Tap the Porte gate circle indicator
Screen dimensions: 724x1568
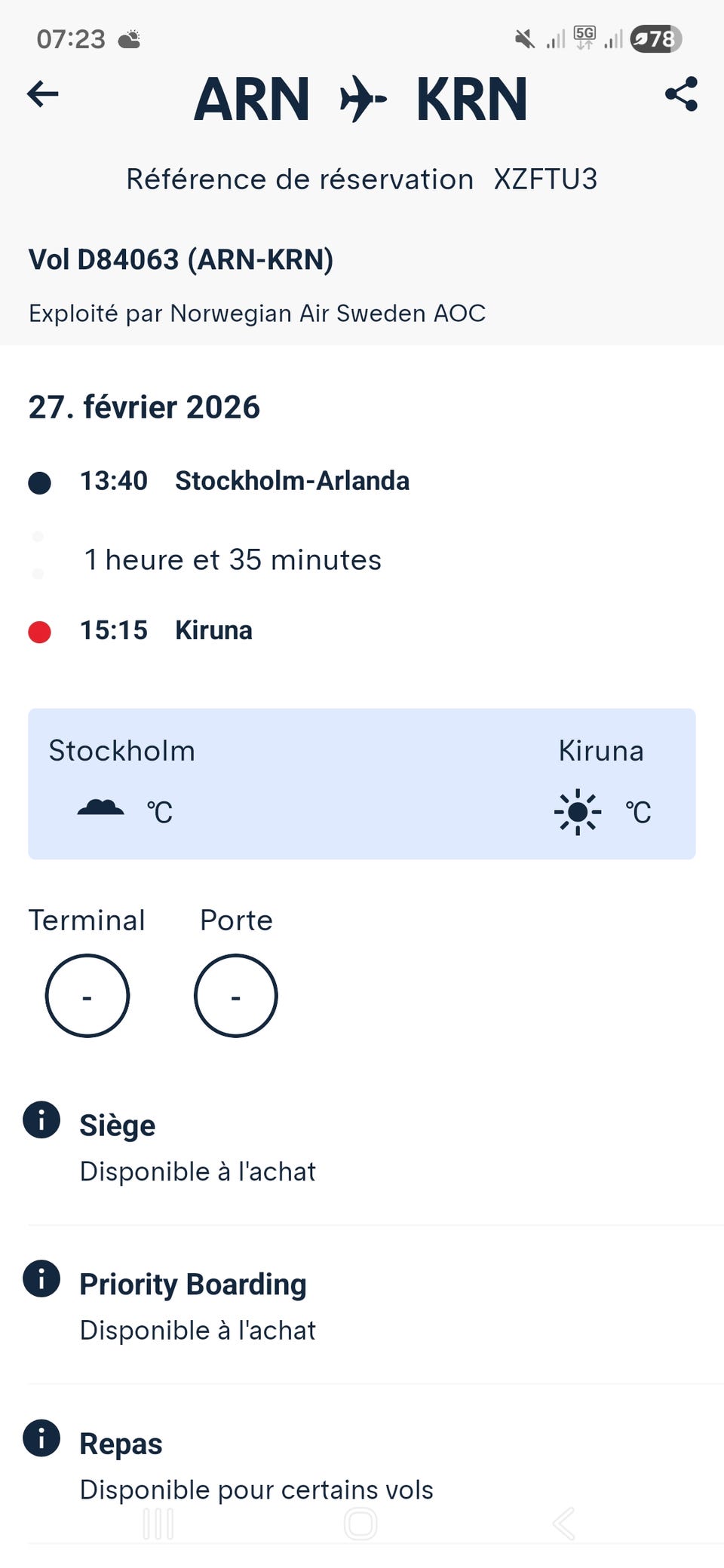click(x=236, y=996)
